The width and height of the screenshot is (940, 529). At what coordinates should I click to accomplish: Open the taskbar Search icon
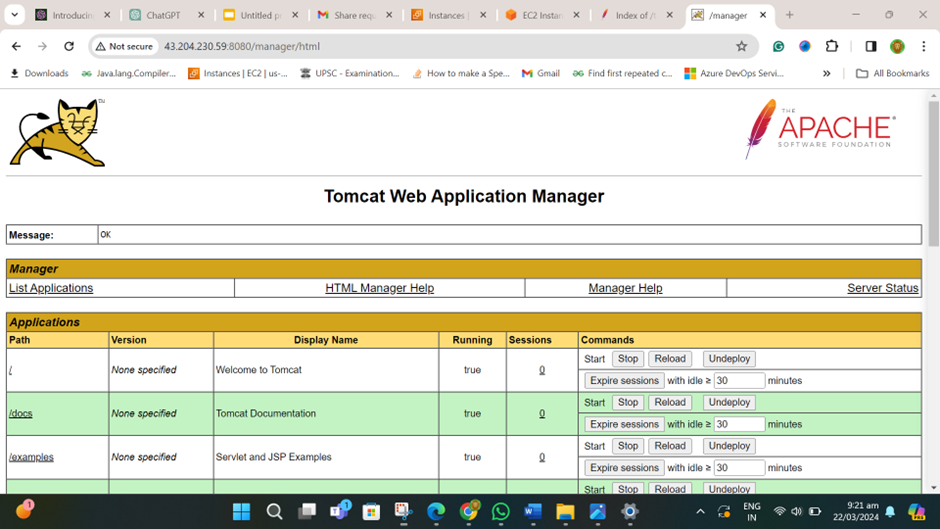[x=274, y=512]
